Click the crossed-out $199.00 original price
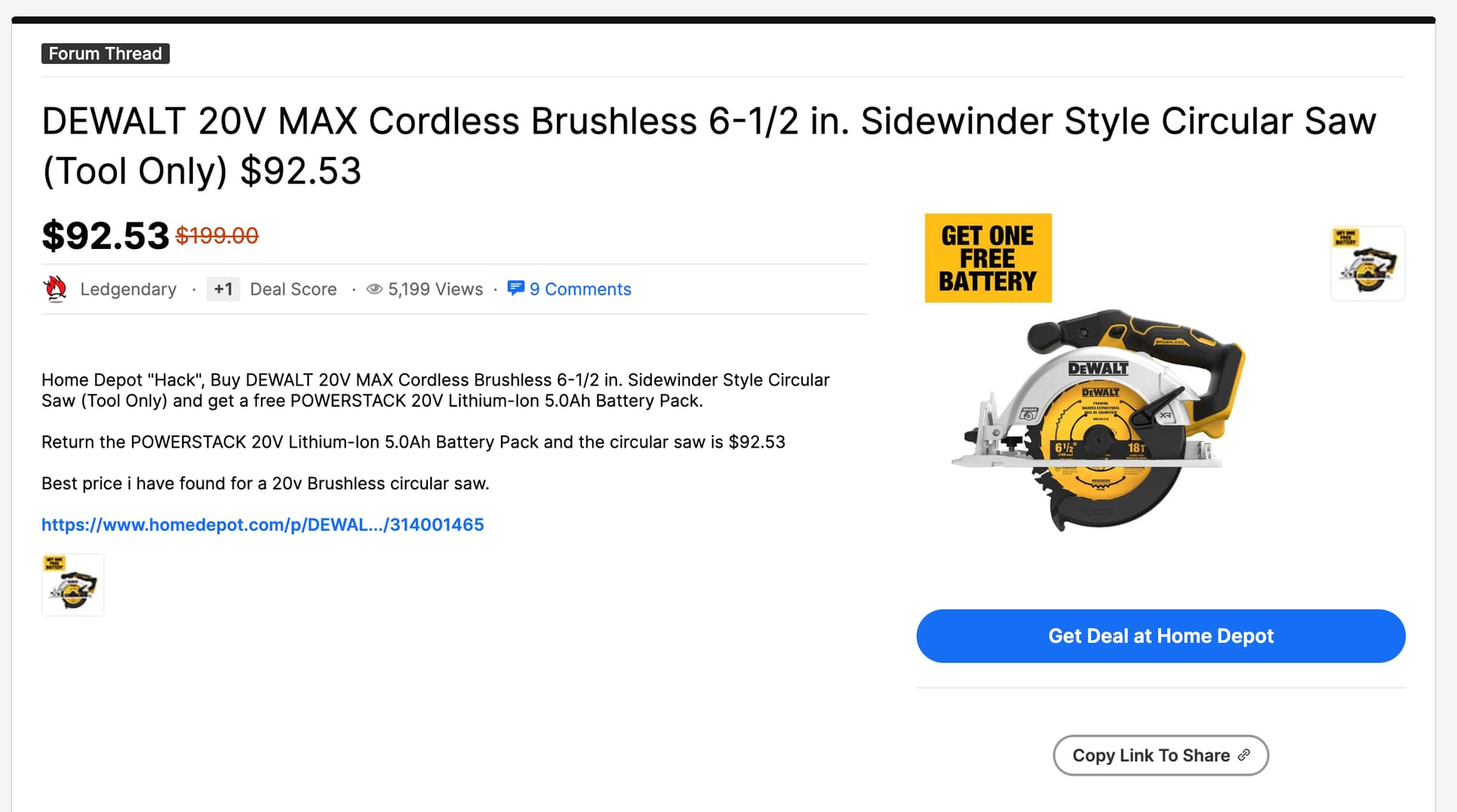The width and height of the screenshot is (1457, 812). [217, 236]
